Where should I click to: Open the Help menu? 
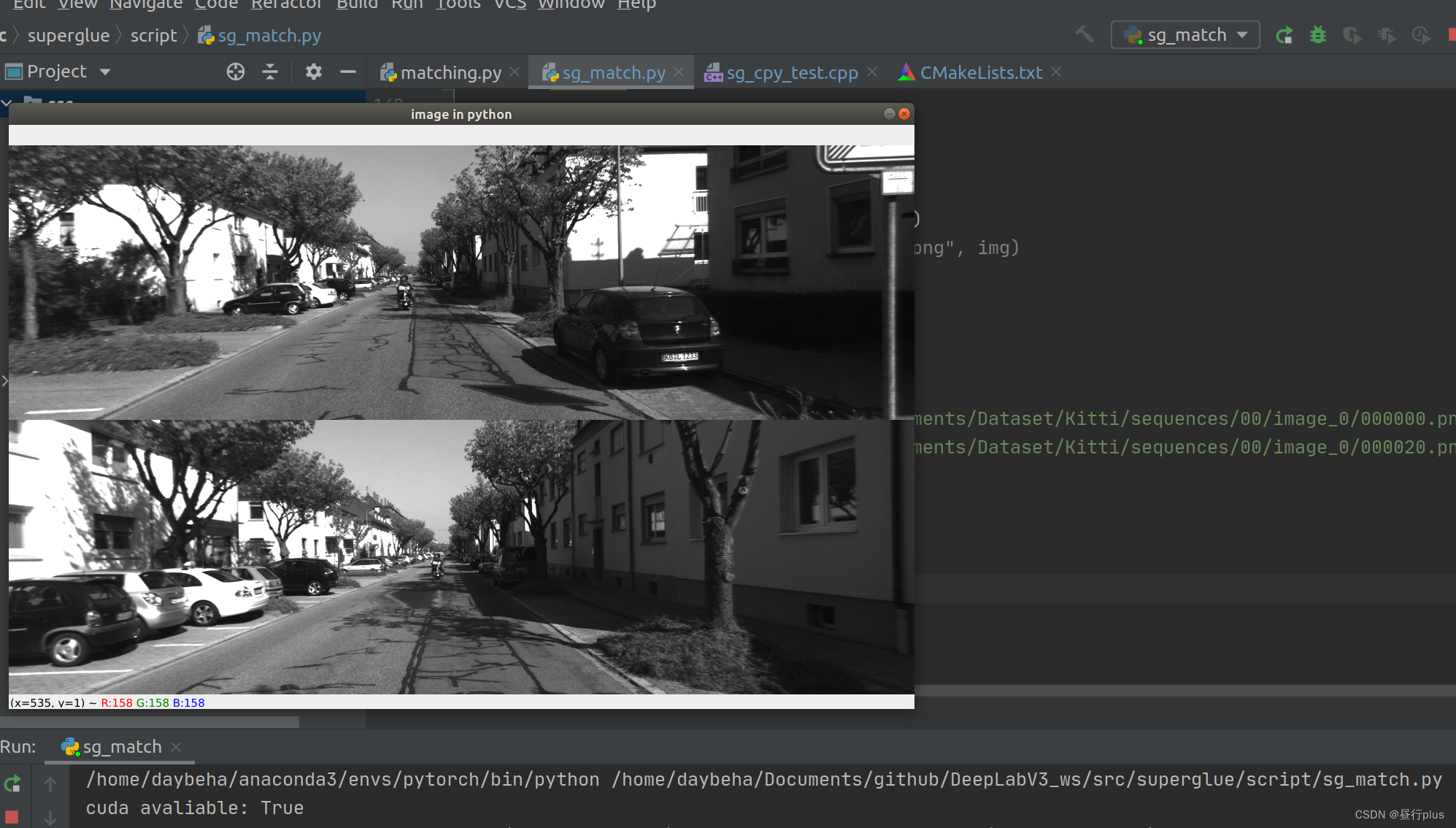636,4
